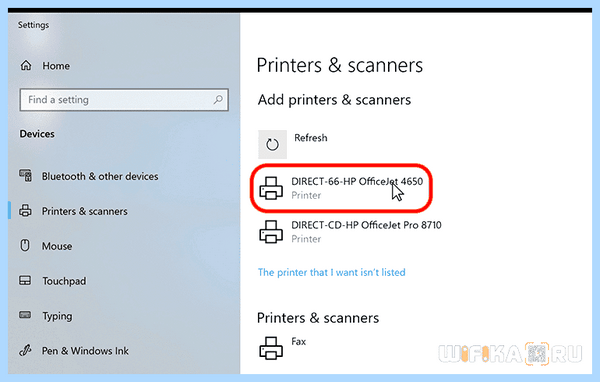Select the Fax device entry
The image size is (600, 382).
(283, 348)
